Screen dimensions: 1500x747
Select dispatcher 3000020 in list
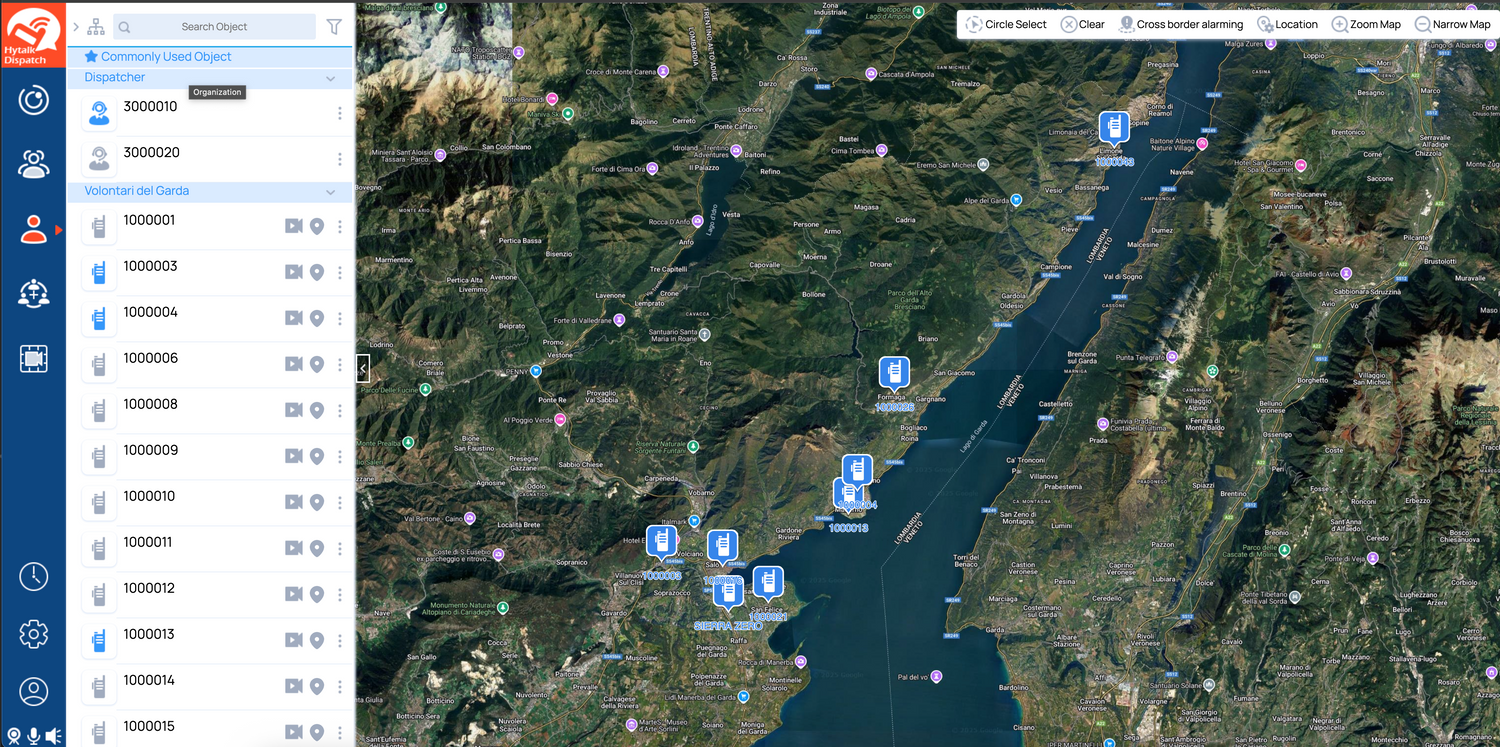pyautogui.click(x=210, y=160)
